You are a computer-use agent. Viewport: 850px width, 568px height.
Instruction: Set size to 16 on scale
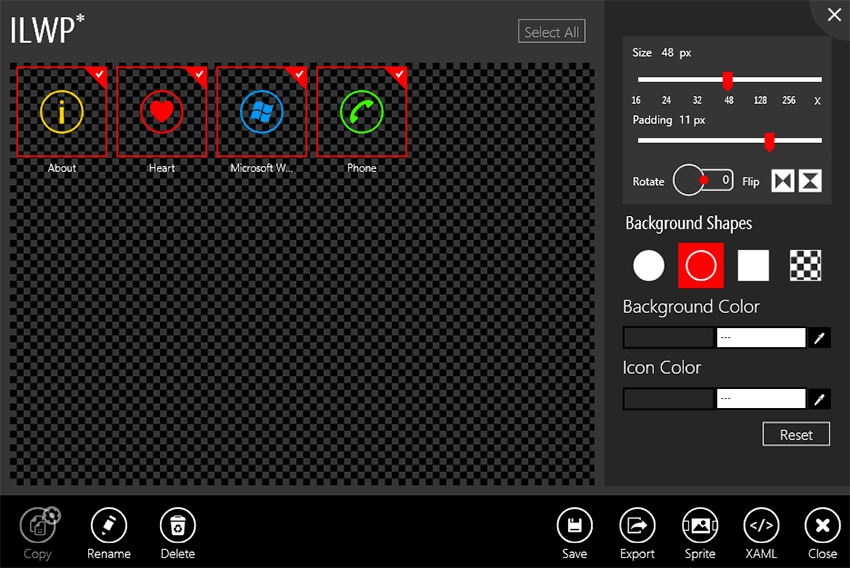click(x=636, y=100)
